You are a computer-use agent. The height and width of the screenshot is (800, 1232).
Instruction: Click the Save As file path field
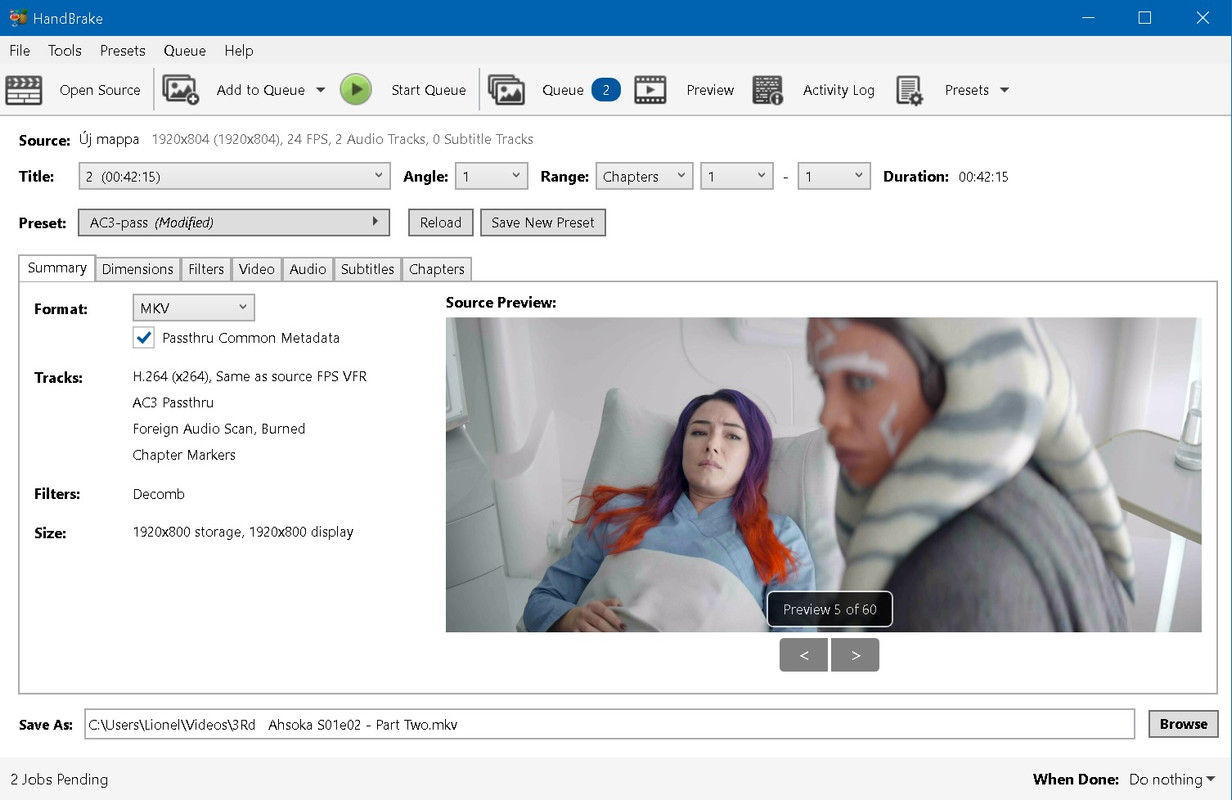(608, 724)
